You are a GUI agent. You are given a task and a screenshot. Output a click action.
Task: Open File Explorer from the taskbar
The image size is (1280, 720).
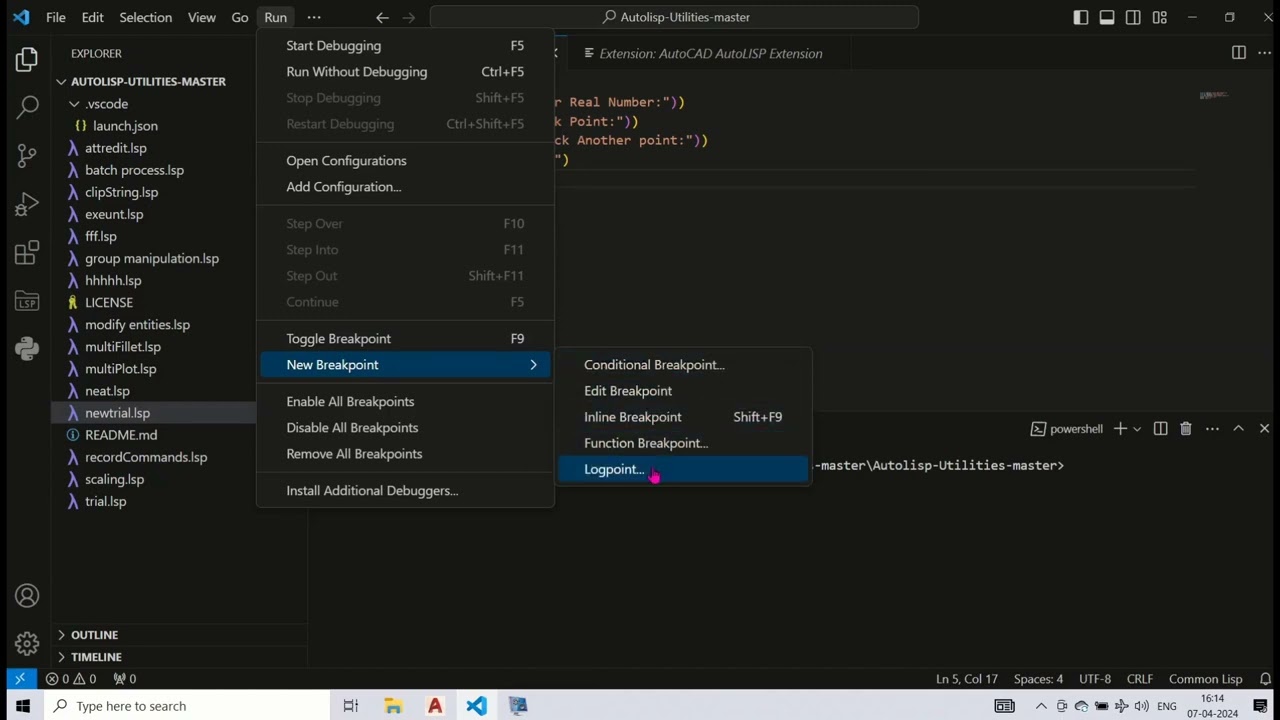pos(393,706)
